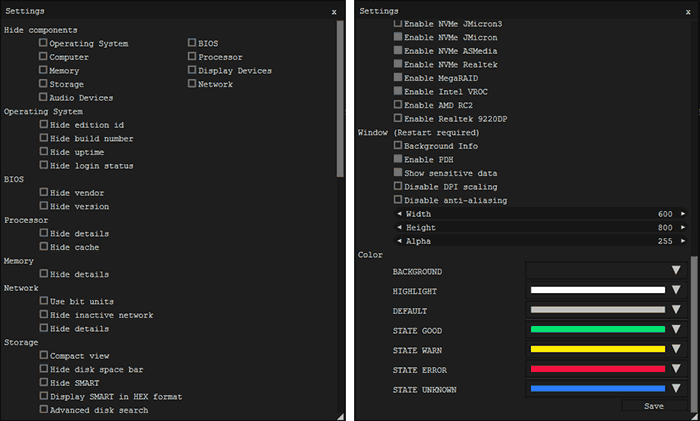Tick the Hide SMART checkbox
This screenshot has width=700, height=421.
43,383
